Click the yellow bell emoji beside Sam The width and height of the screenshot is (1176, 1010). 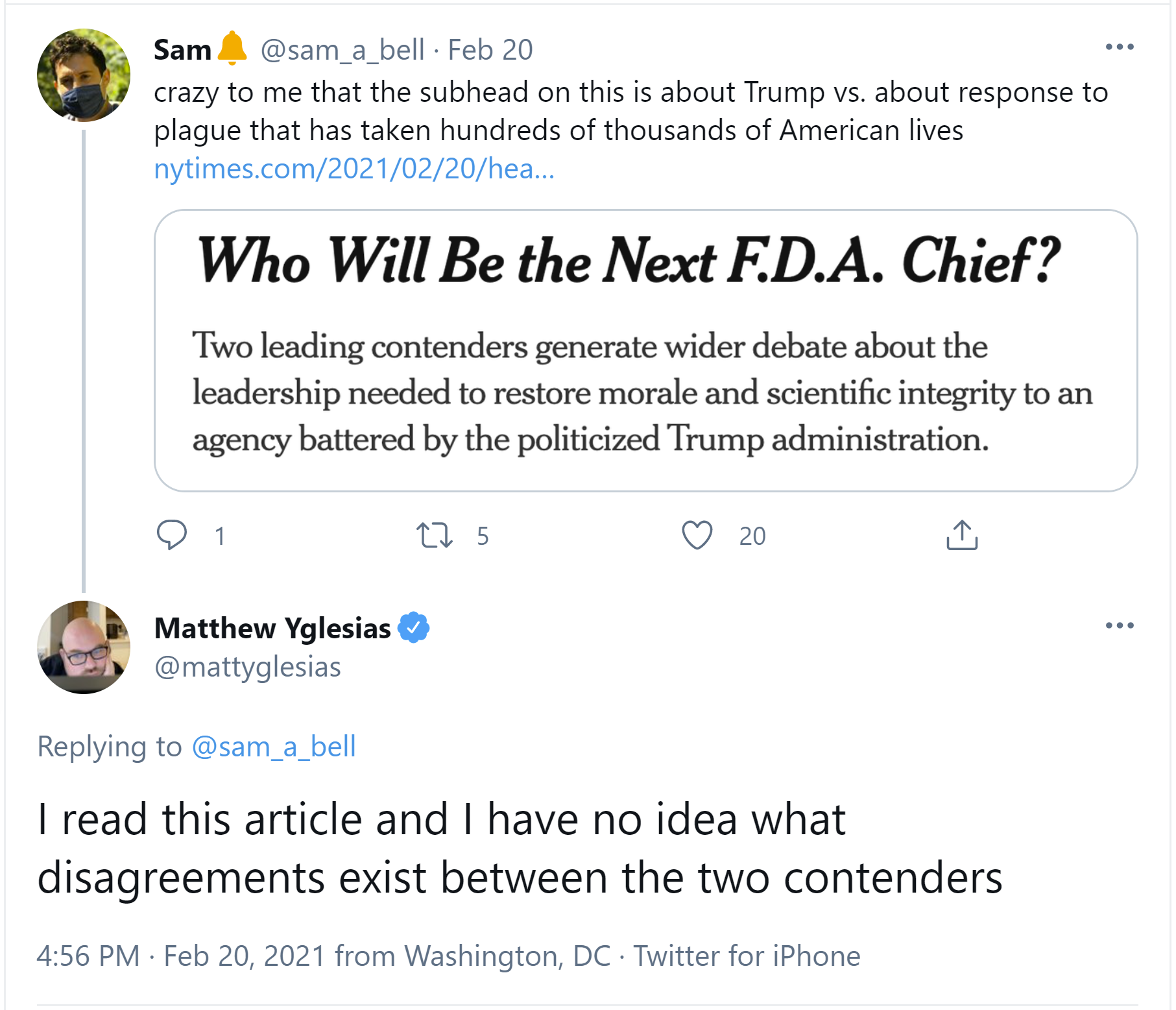[232, 49]
